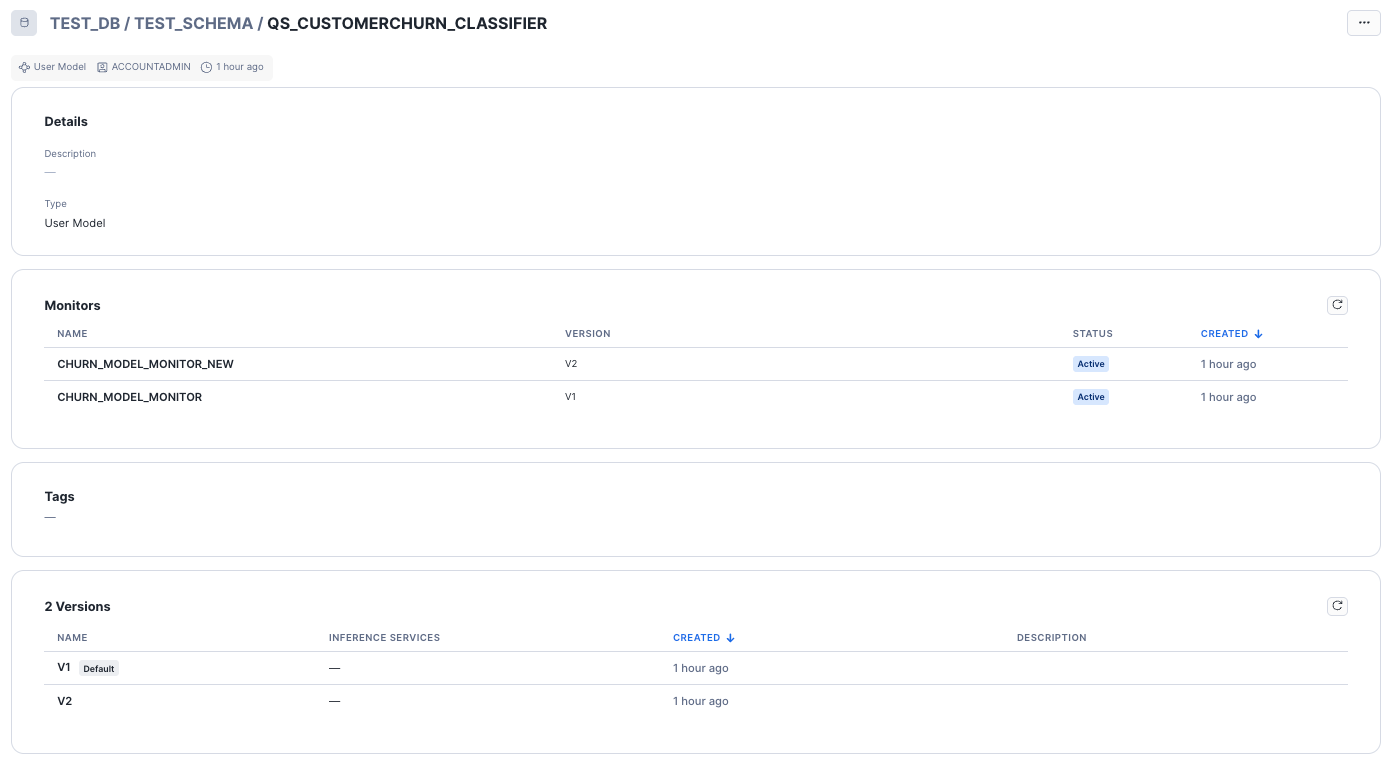Click the User Model type value
The height and width of the screenshot is (760, 1398).
pyautogui.click(x=75, y=223)
